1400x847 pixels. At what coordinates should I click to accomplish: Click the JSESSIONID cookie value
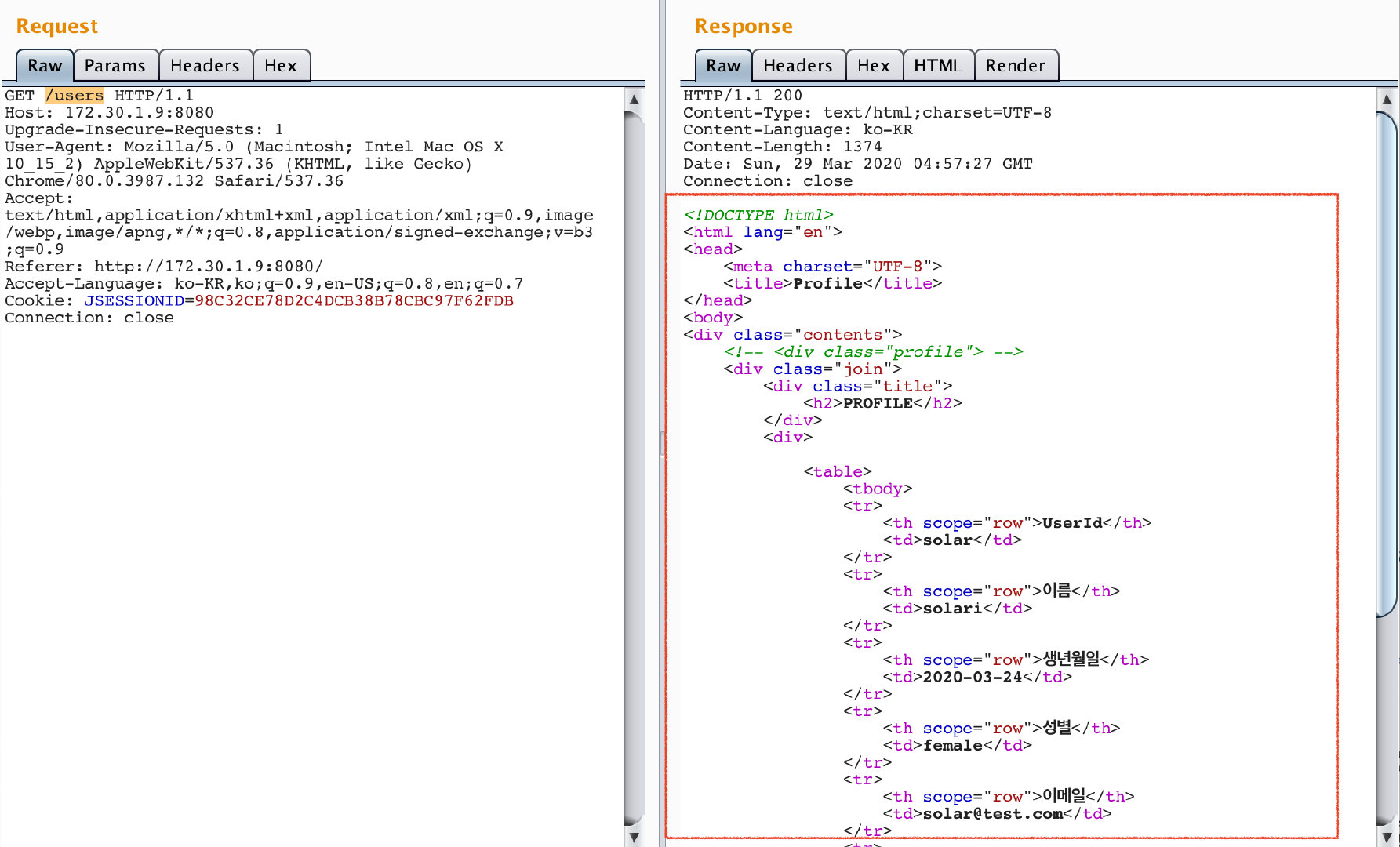pyautogui.click(x=354, y=301)
